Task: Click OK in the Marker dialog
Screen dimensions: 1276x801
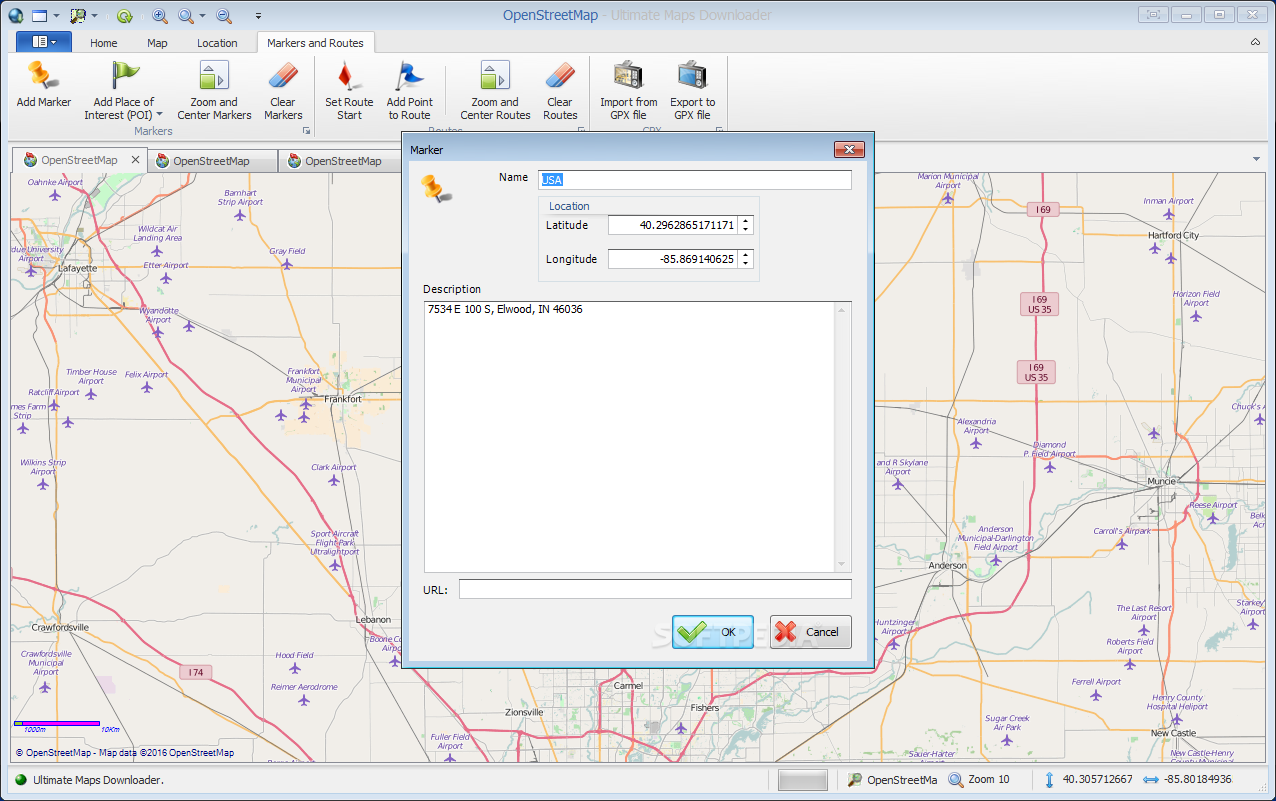Action: (x=713, y=632)
